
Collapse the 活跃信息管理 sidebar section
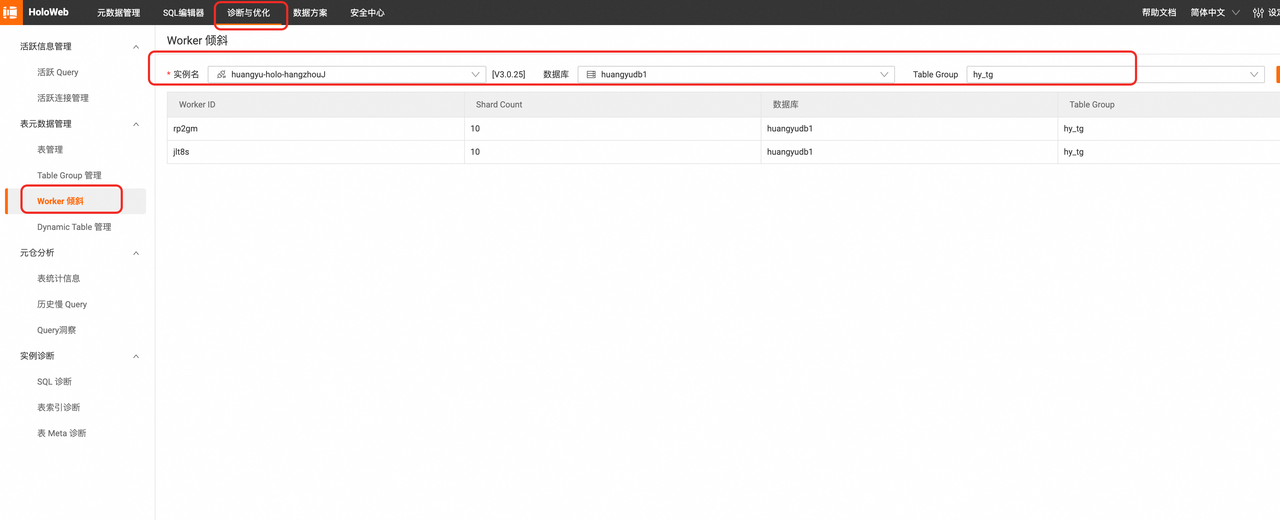(x=136, y=47)
